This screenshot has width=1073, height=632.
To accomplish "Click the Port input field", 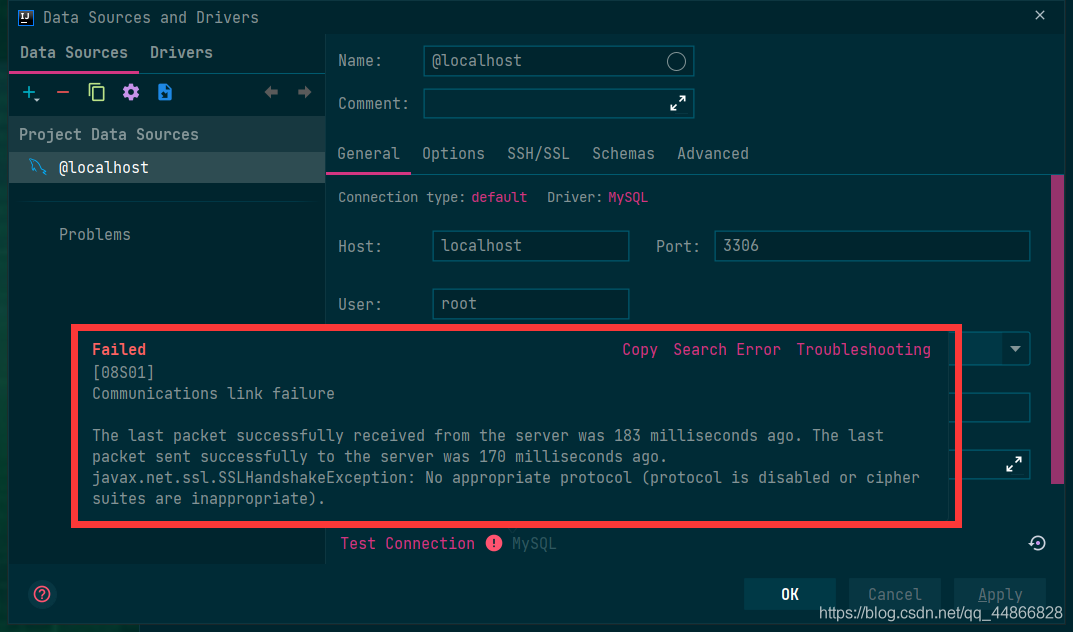I will 871,246.
